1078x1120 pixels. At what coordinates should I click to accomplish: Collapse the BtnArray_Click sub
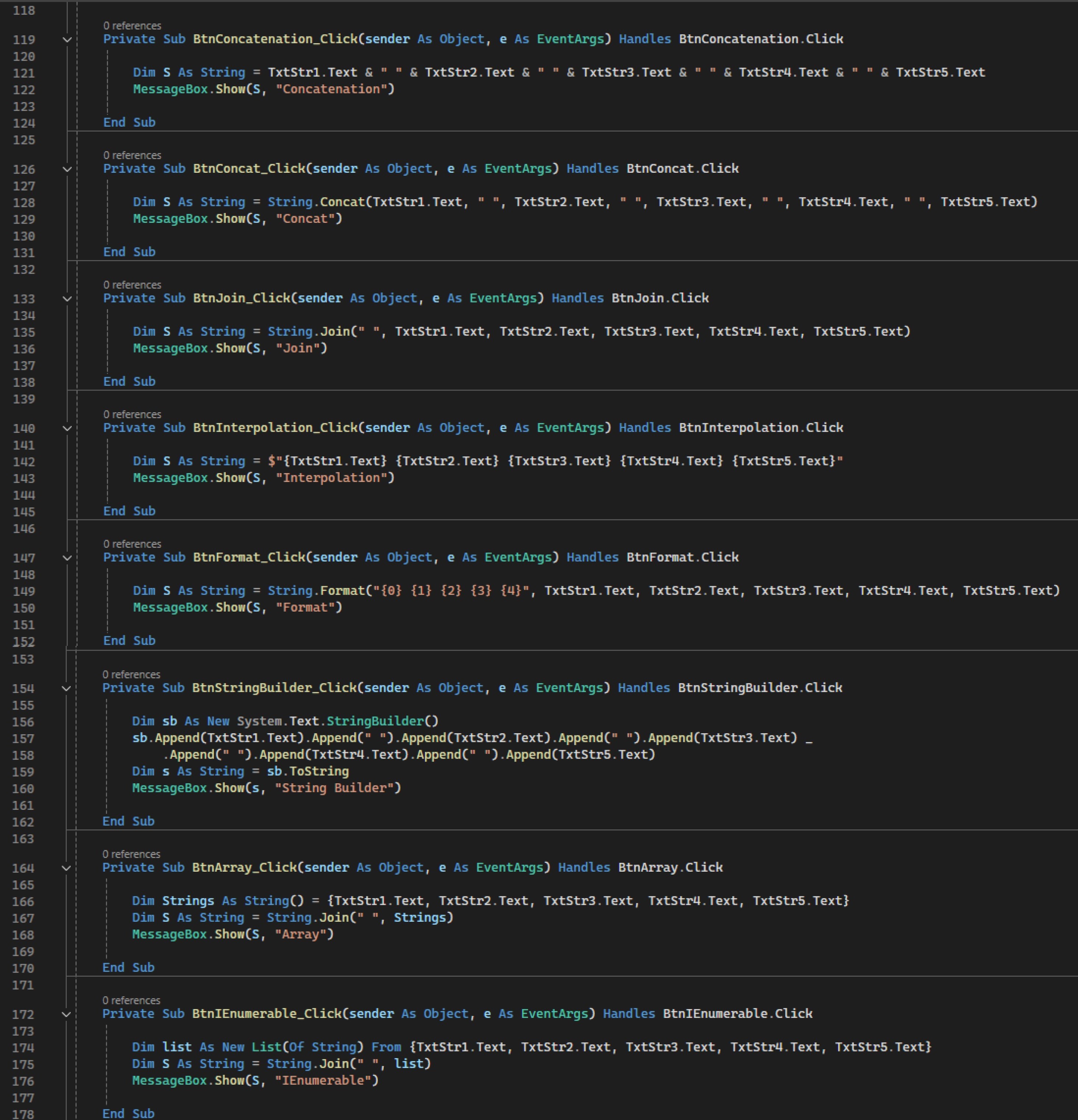point(66,869)
